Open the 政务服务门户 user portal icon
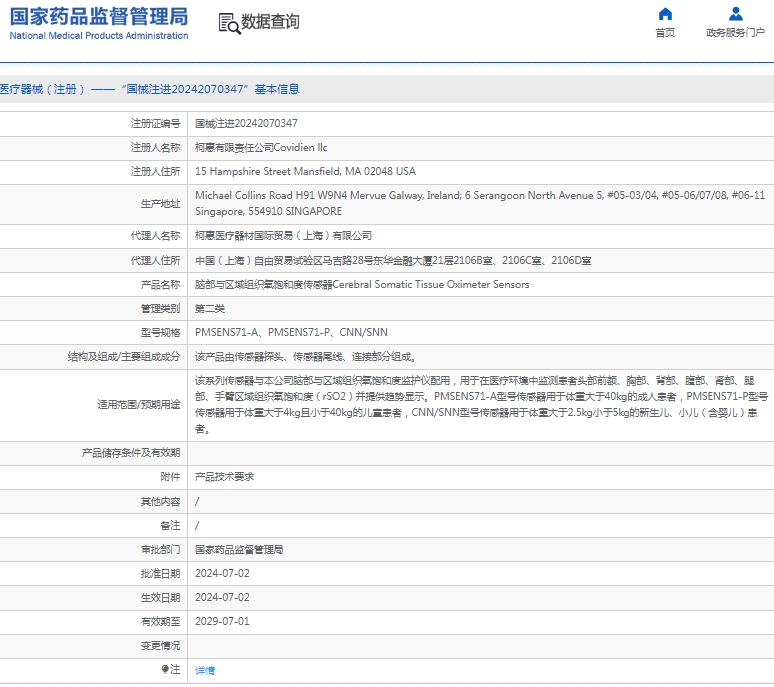Viewport: 774px width, 687px height. [x=735, y=14]
